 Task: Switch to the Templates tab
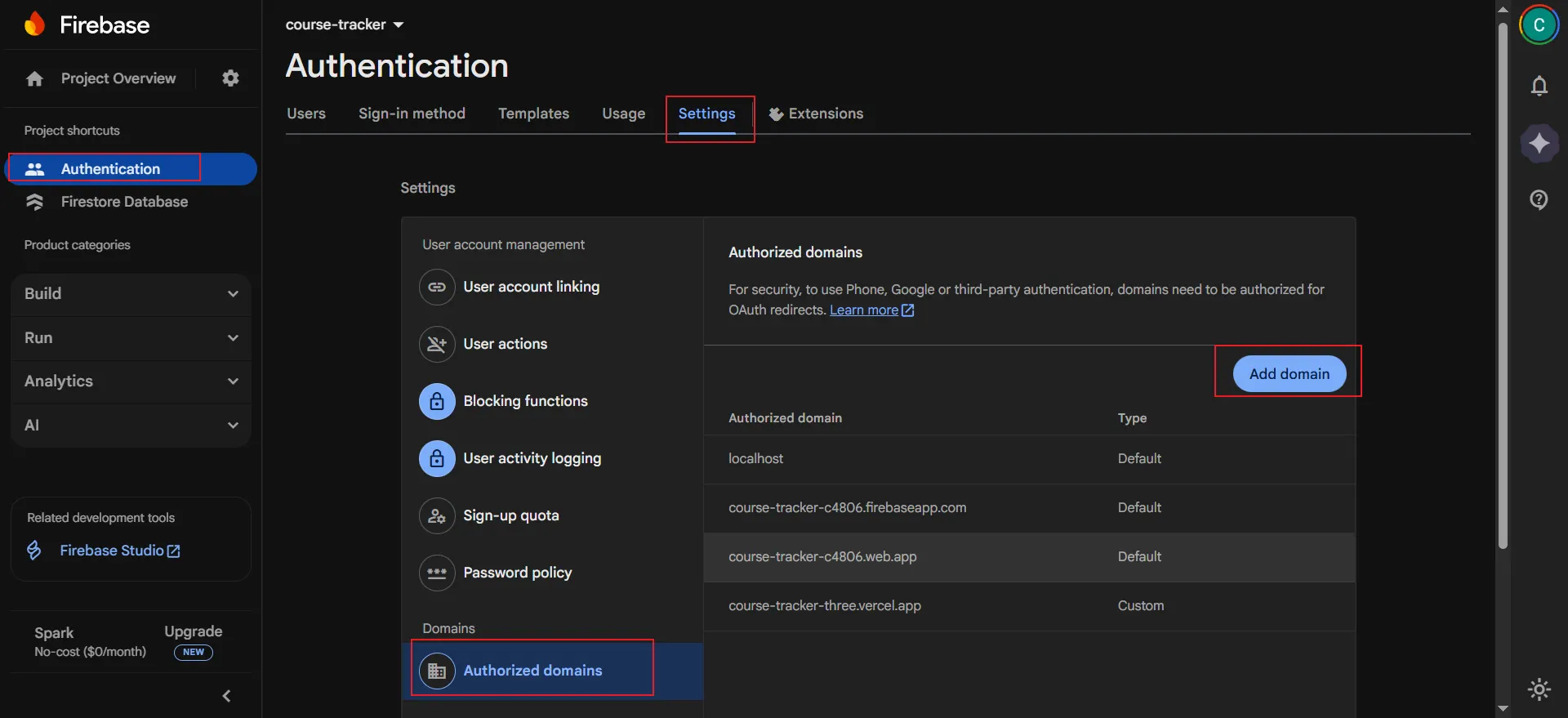[533, 114]
